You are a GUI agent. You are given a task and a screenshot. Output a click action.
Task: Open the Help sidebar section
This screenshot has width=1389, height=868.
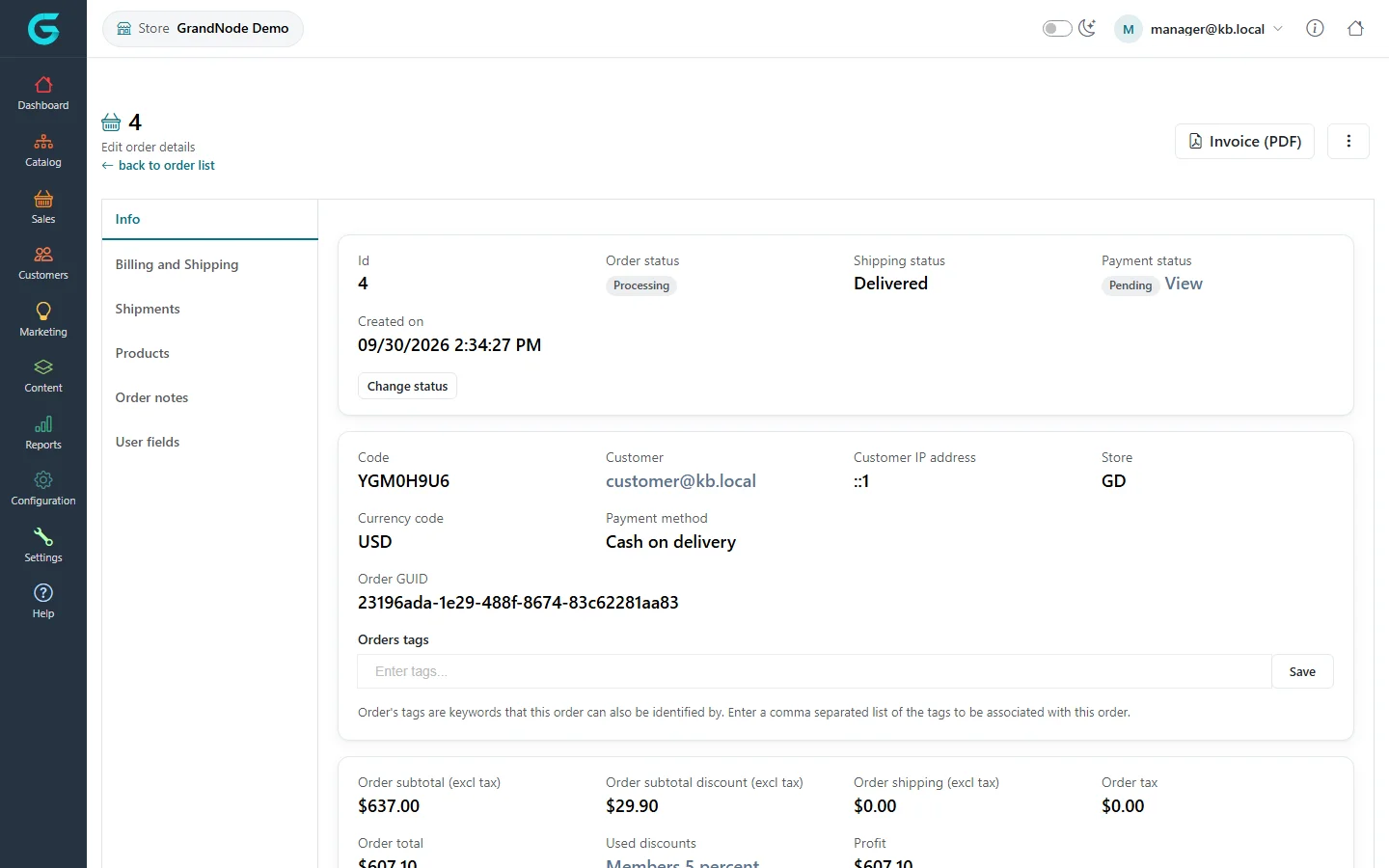pos(43,602)
